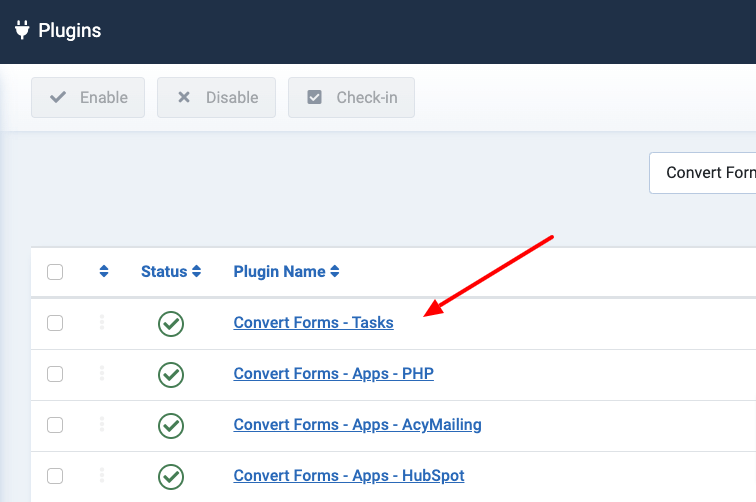Click drag handle dots in HubSpot row
The width and height of the screenshot is (756, 502).
(x=102, y=475)
